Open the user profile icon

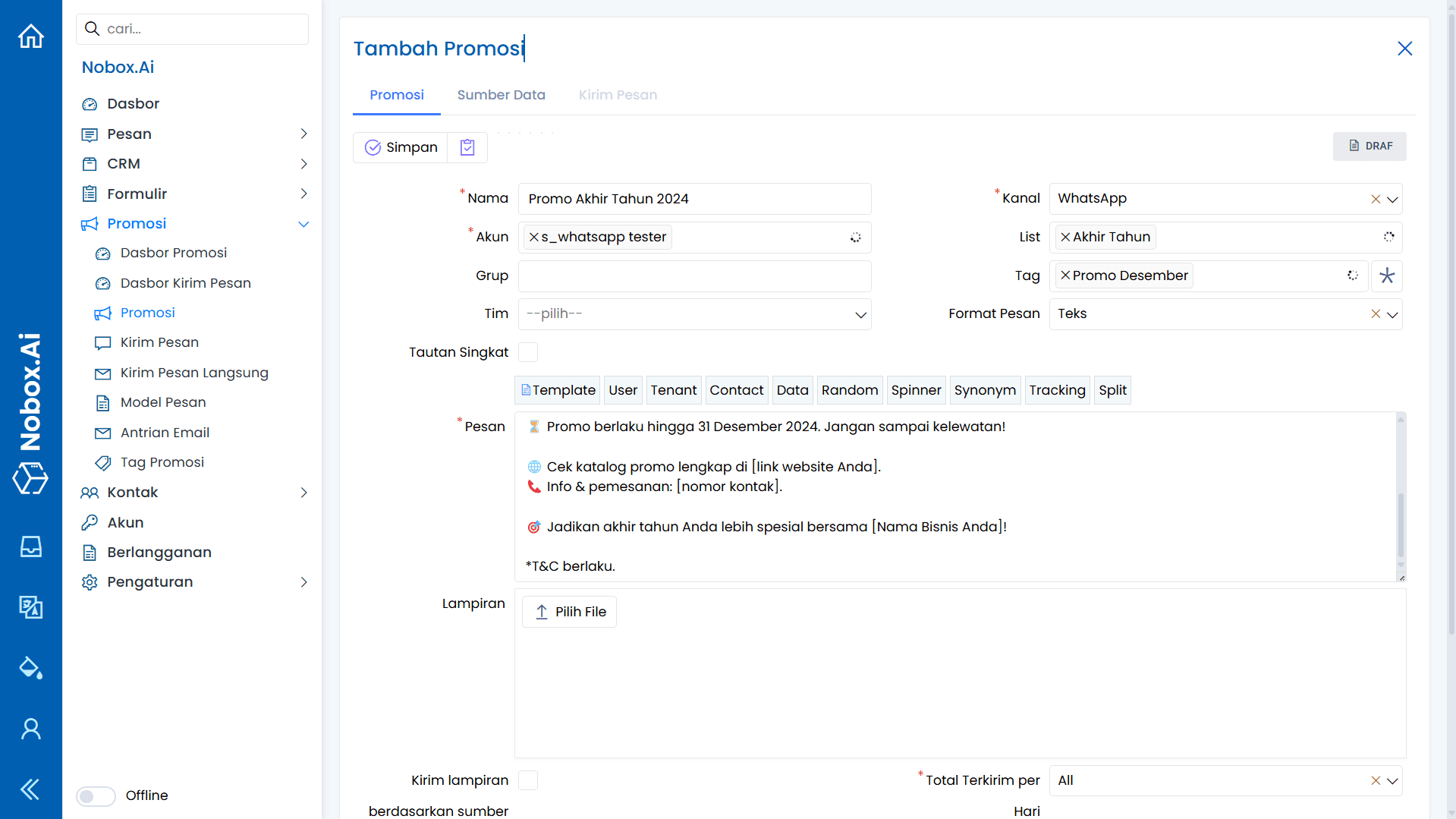click(x=31, y=729)
